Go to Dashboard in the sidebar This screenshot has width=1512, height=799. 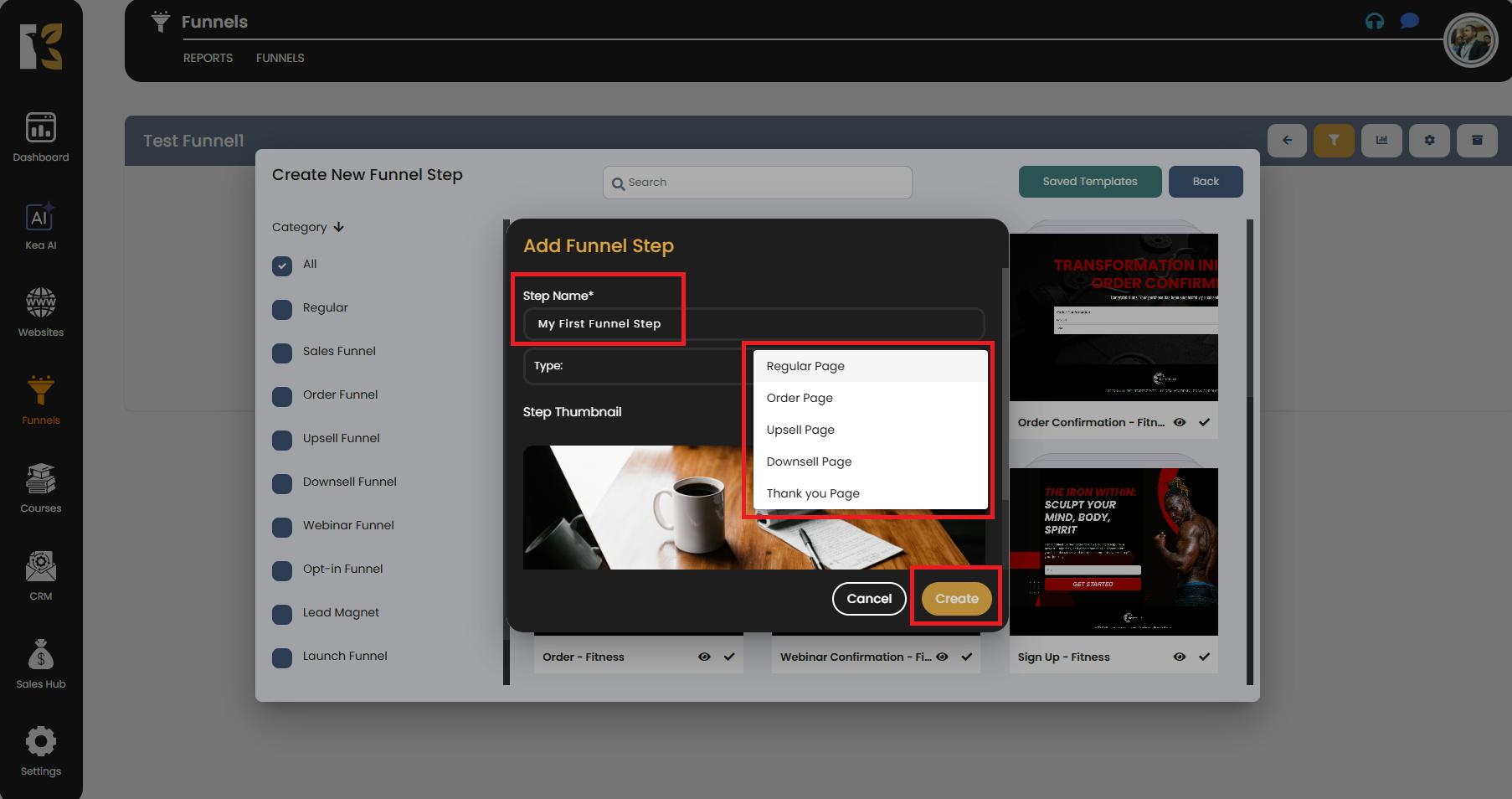pos(40,129)
